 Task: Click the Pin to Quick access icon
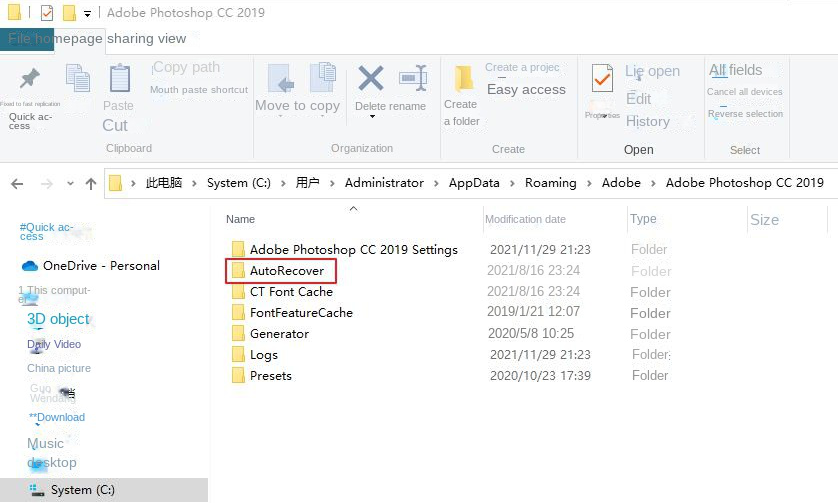click(30, 79)
